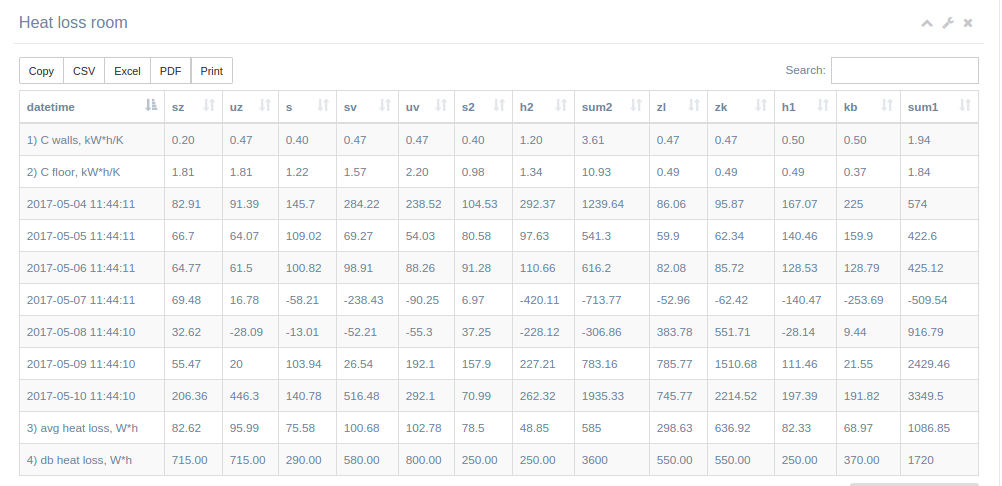Sort by uz column icon
1002x486 pixels.
click(x=265, y=106)
